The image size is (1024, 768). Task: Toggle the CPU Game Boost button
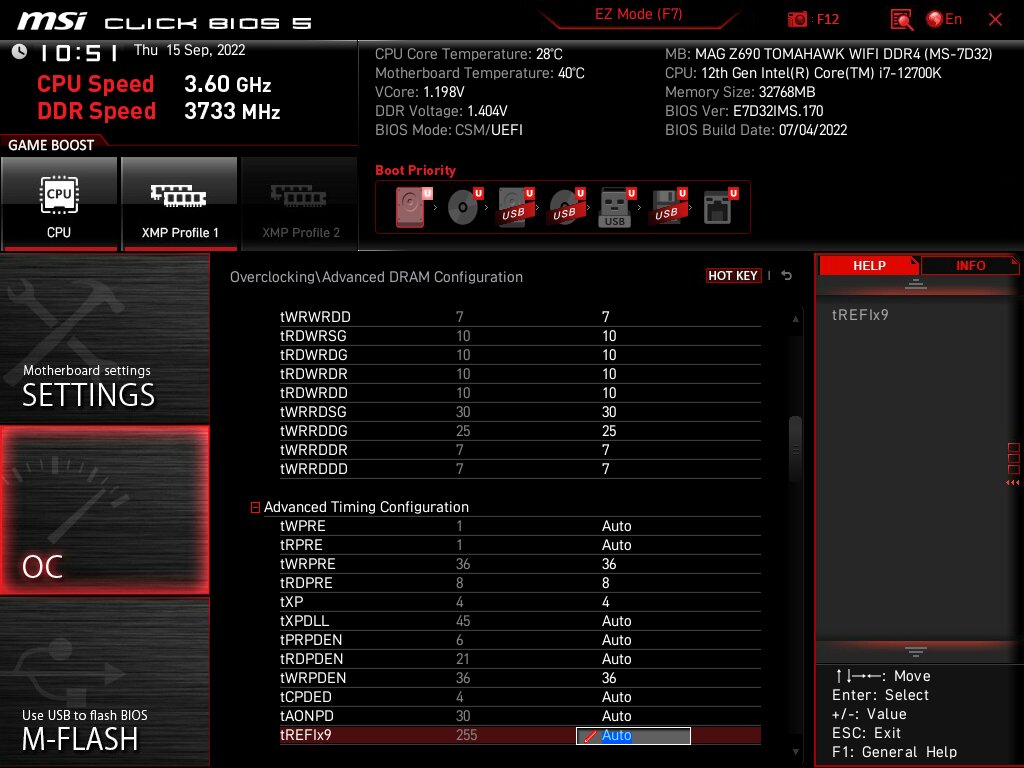(59, 203)
